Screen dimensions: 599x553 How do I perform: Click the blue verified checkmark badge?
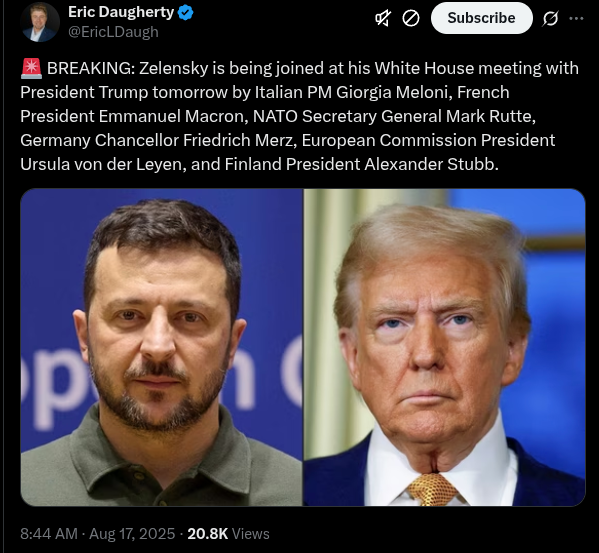186,13
